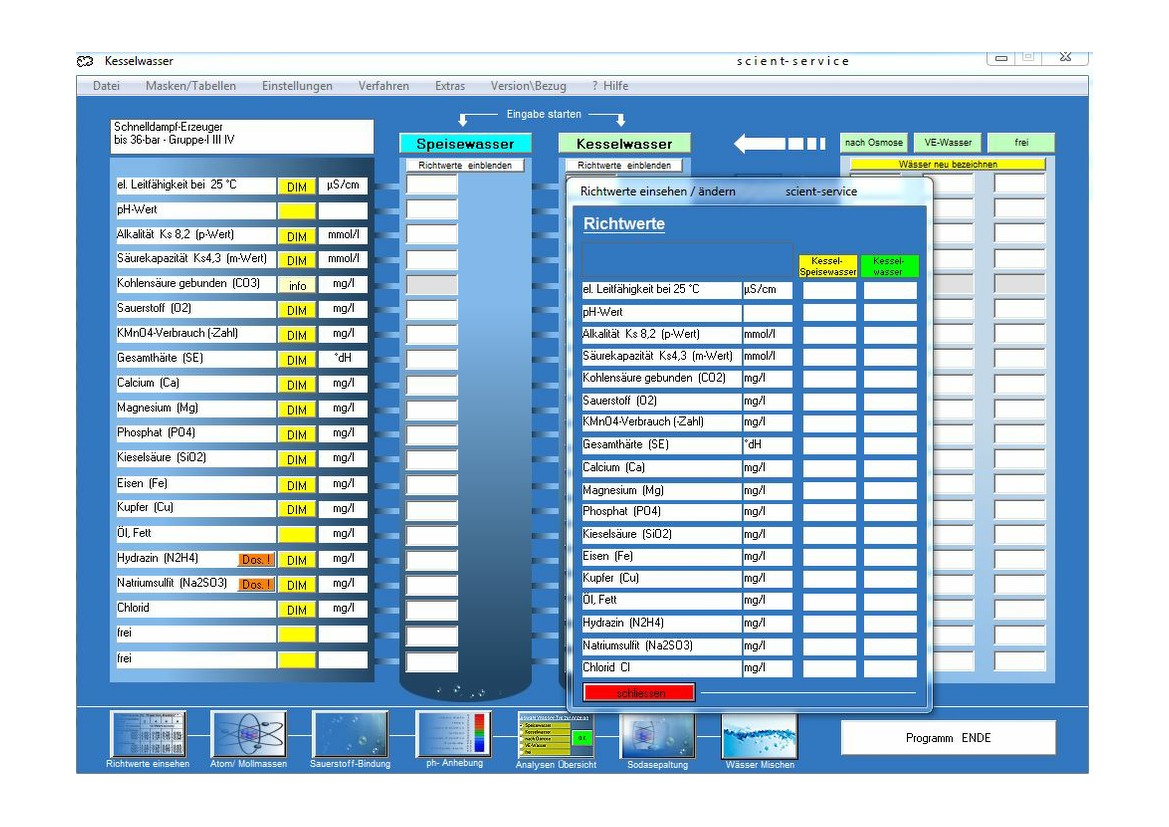Open the Atom/Mollmassen tool icon

point(248,734)
